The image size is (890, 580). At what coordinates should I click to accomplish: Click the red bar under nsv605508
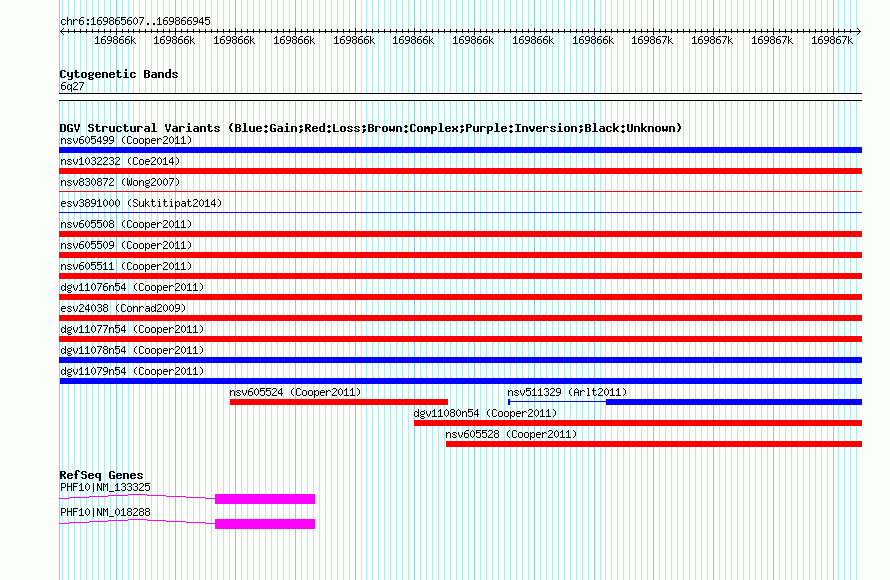[460, 234]
